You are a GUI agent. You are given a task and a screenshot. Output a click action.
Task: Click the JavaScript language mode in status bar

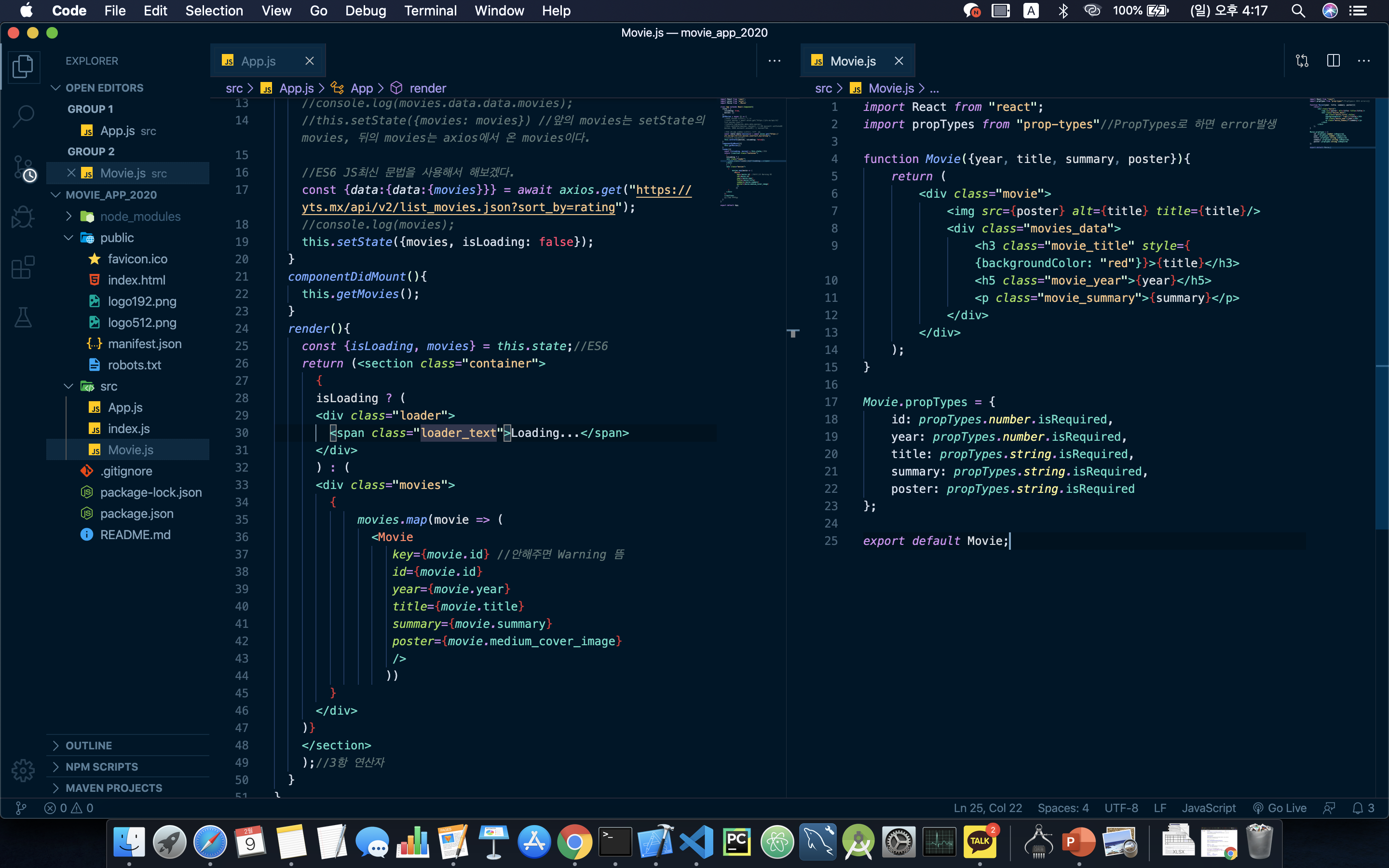tap(1208, 808)
